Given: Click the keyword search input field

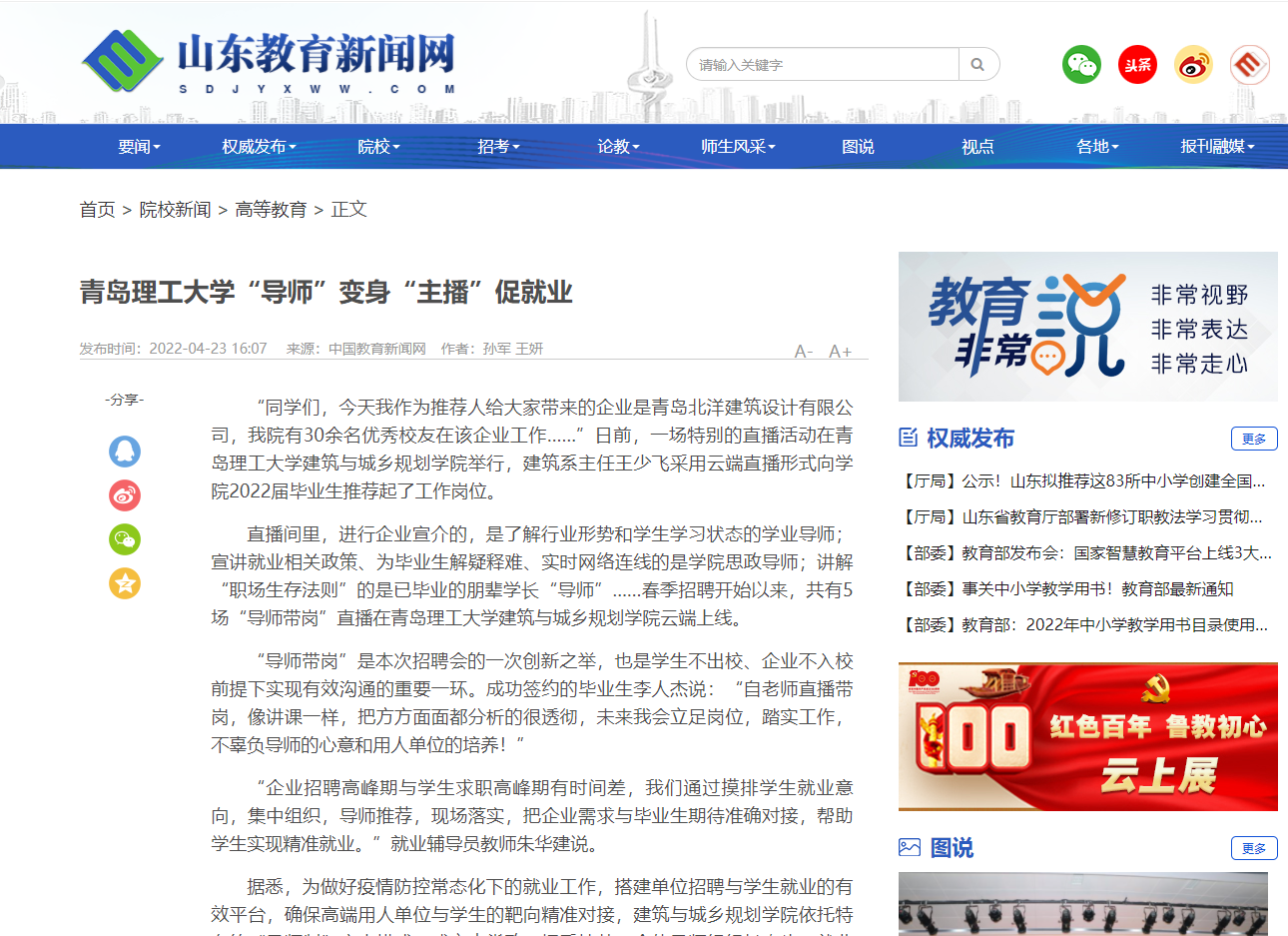Looking at the screenshot, I should (823, 65).
